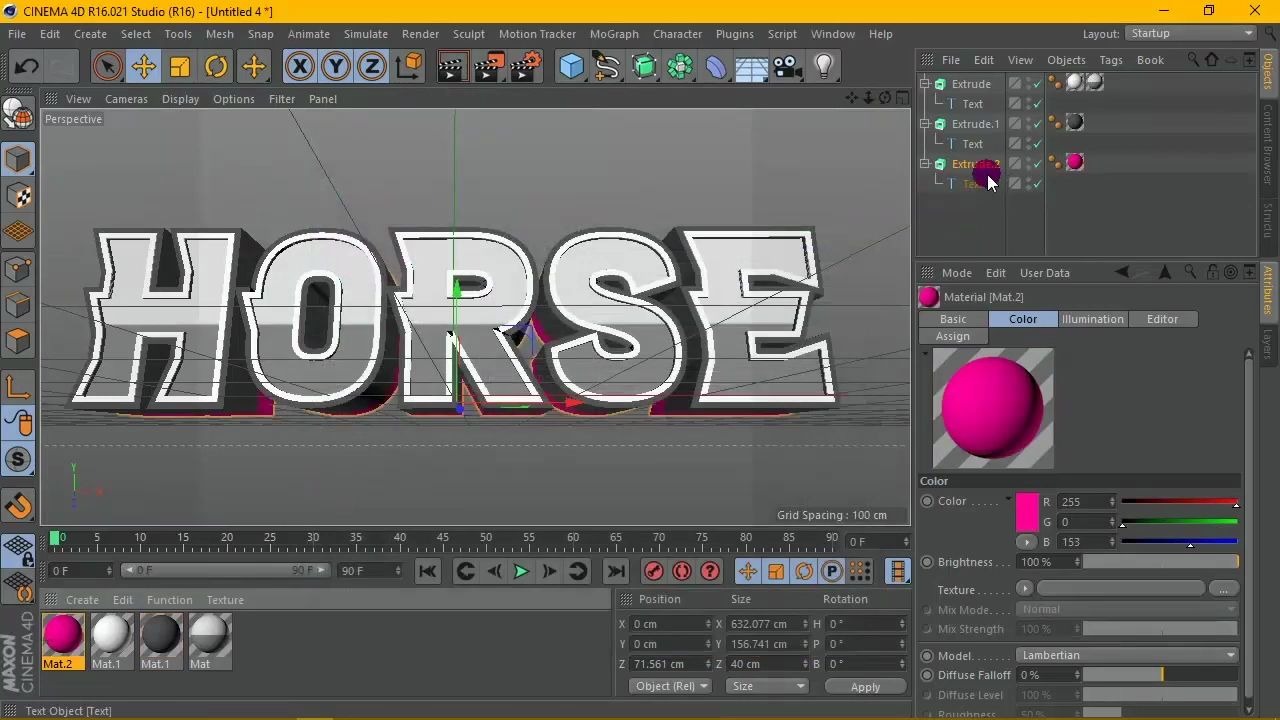Switch to the Illumination tab
The image size is (1280, 720).
point(1093,318)
